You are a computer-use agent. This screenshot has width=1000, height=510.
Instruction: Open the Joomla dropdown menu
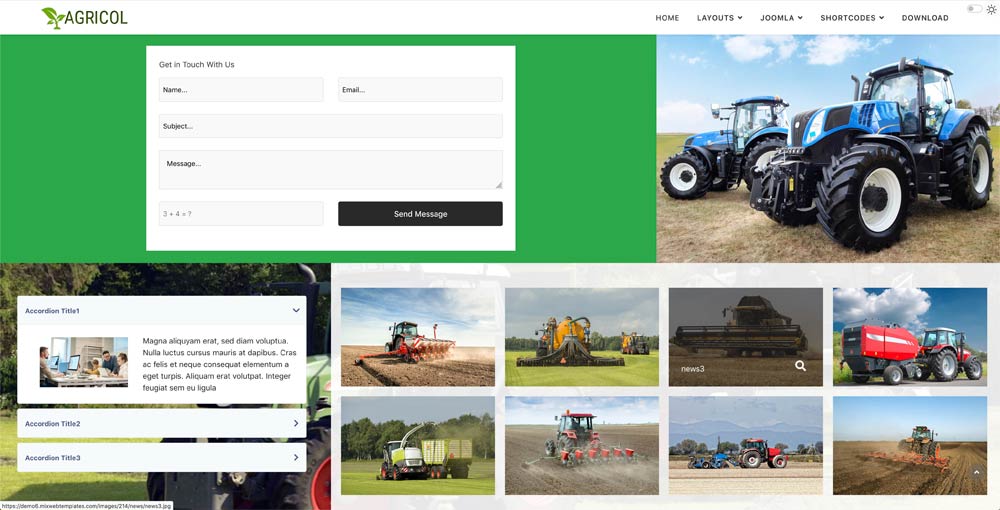[x=780, y=18]
